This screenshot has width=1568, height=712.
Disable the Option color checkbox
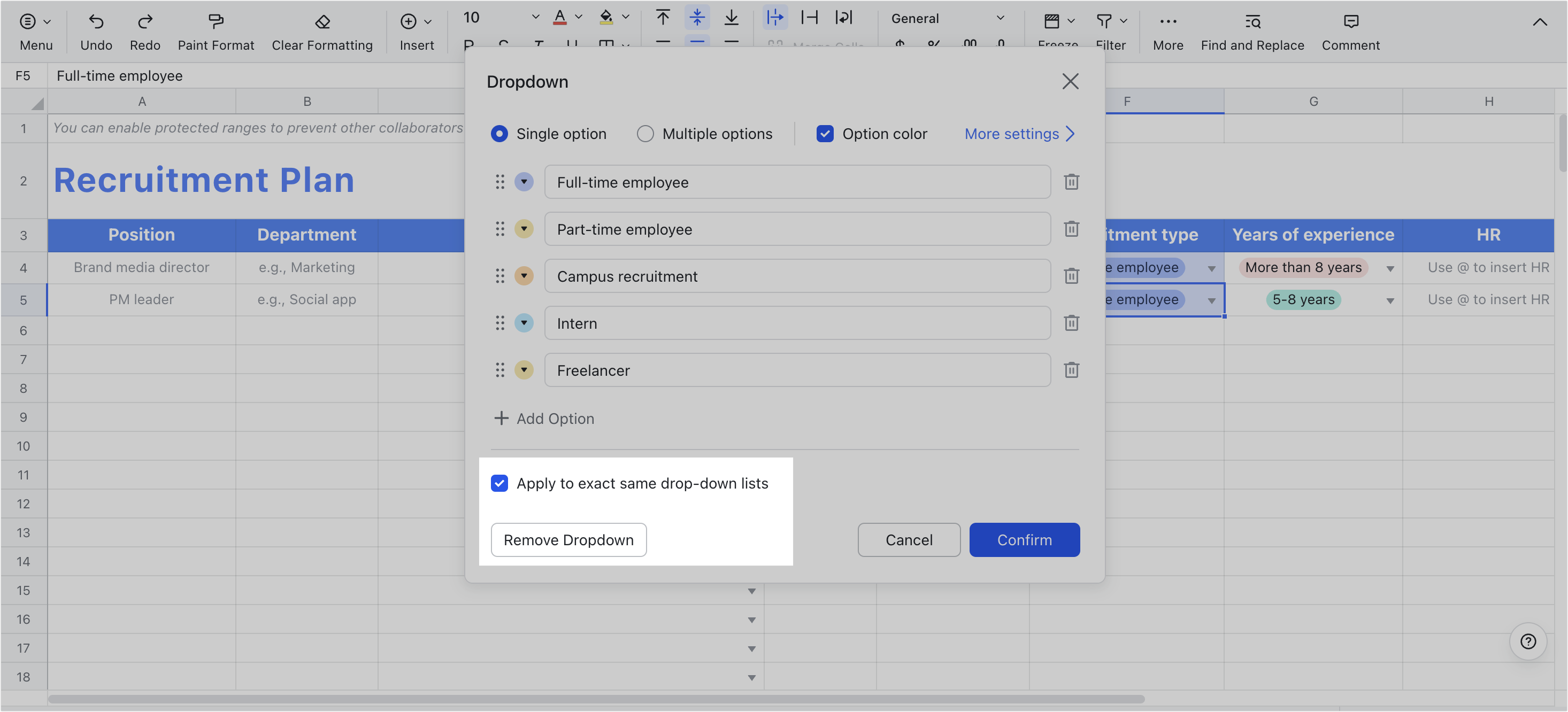point(825,133)
